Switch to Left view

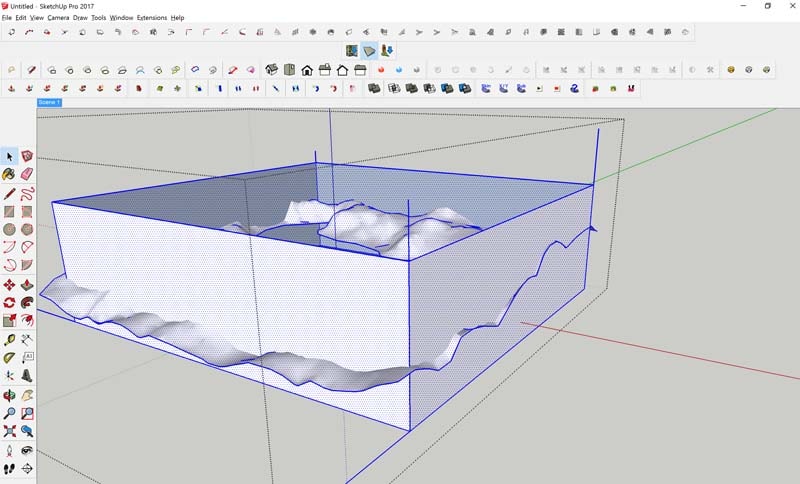360,70
